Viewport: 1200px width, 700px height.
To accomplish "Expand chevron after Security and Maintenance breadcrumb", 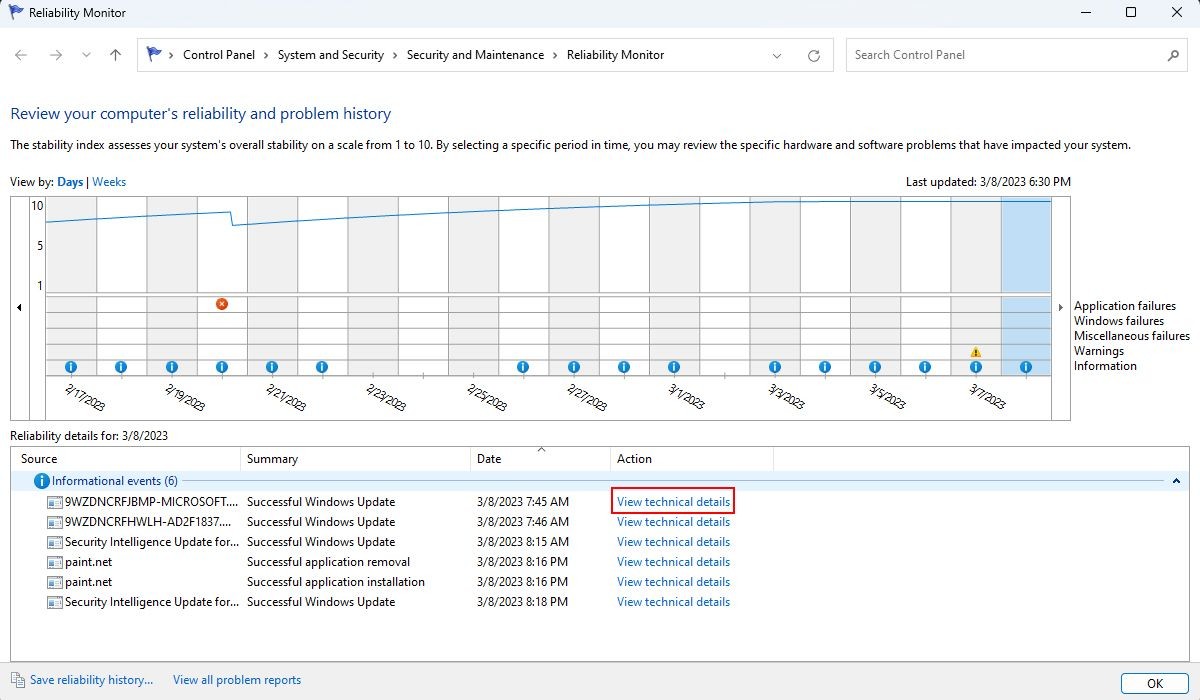I will pos(556,56).
